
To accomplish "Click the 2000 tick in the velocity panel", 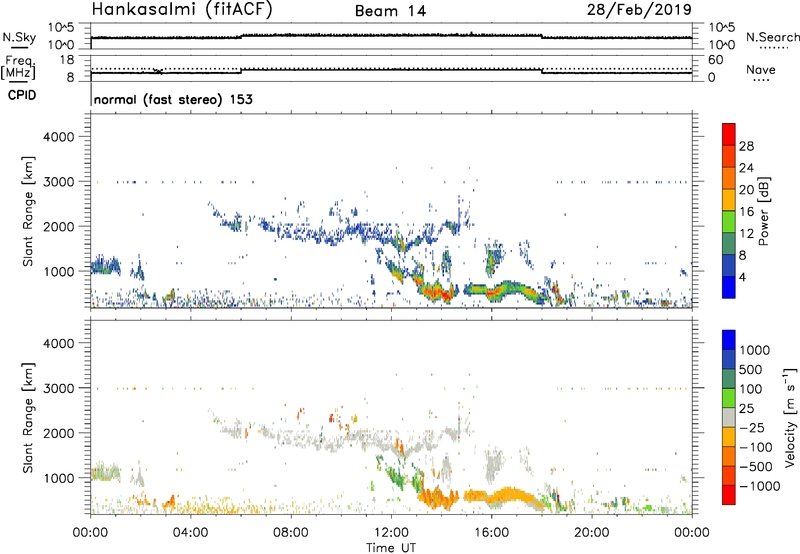I will pos(58,434).
